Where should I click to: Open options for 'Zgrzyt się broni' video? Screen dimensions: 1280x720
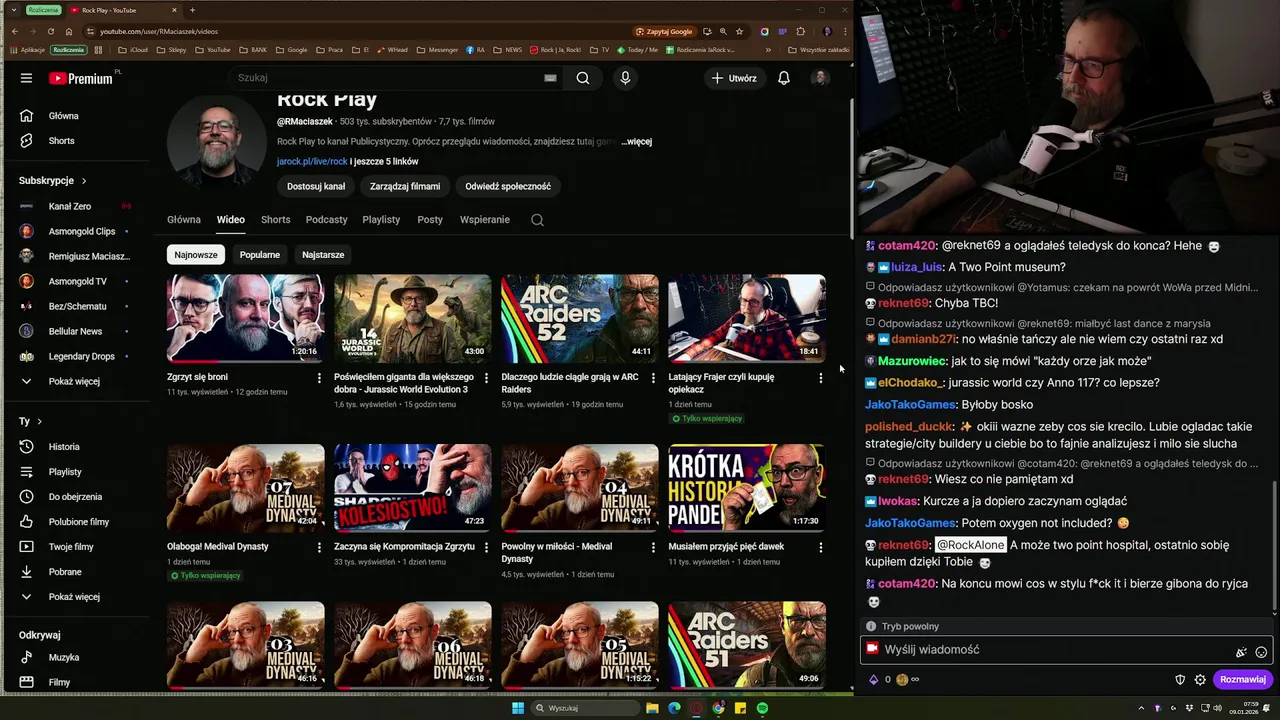(x=319, y=378)
